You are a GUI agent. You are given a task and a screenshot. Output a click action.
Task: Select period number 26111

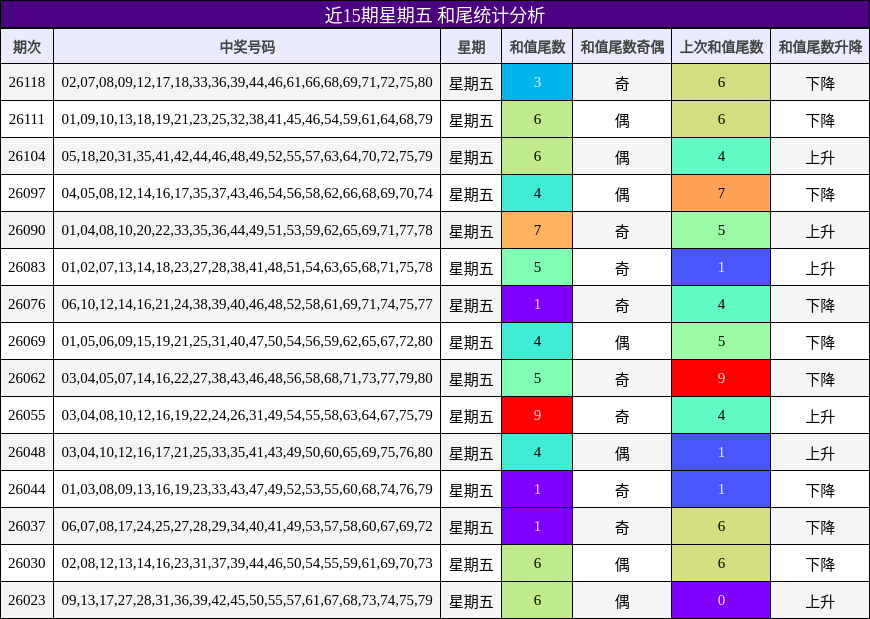pos(27,119)
